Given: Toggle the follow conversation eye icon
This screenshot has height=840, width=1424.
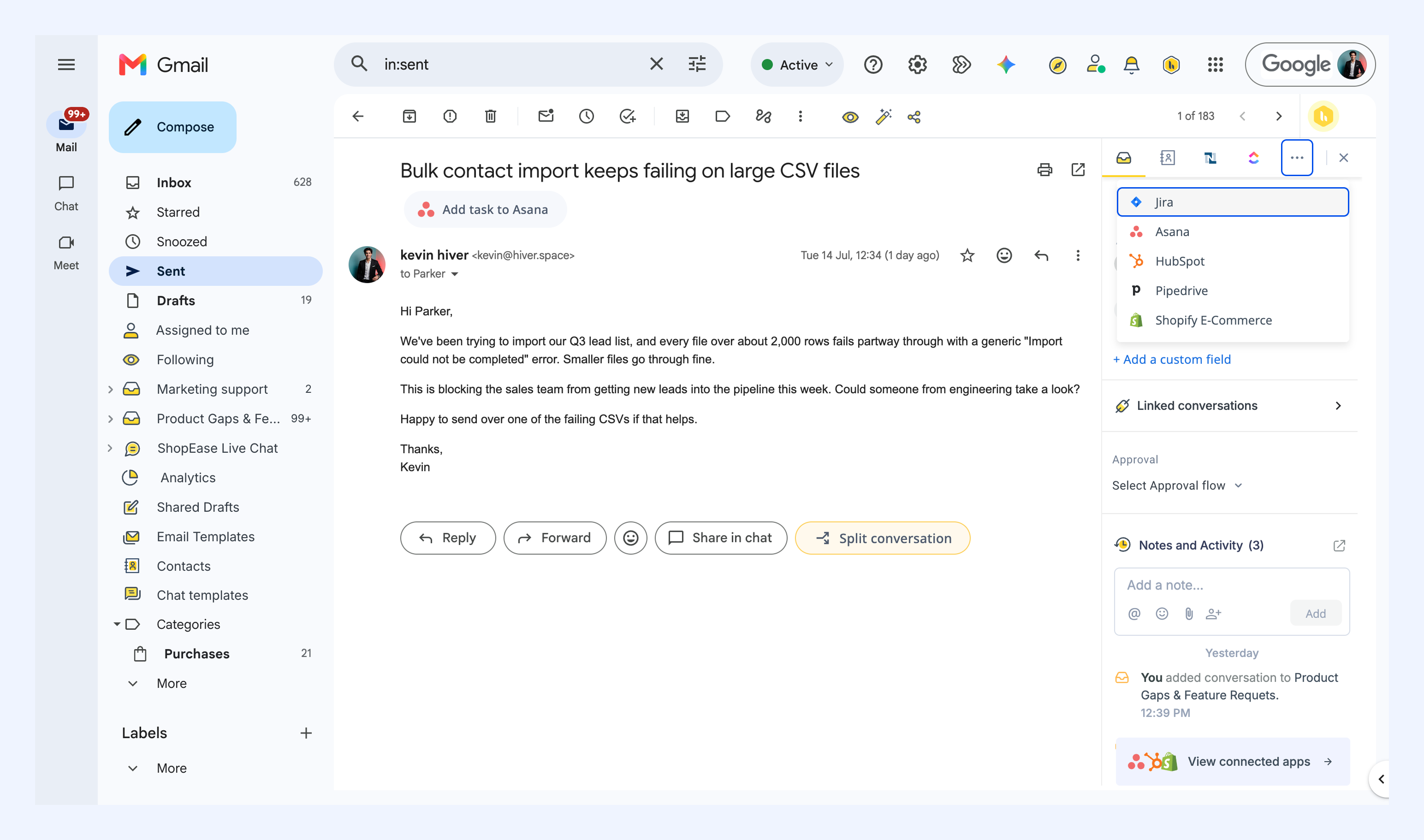Looking at the screenshot, I should click(x=850, y=117).
